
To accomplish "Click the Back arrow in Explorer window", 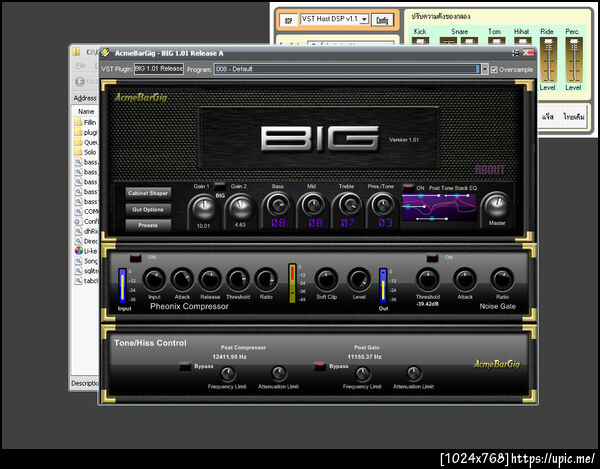I will [80, 81].
